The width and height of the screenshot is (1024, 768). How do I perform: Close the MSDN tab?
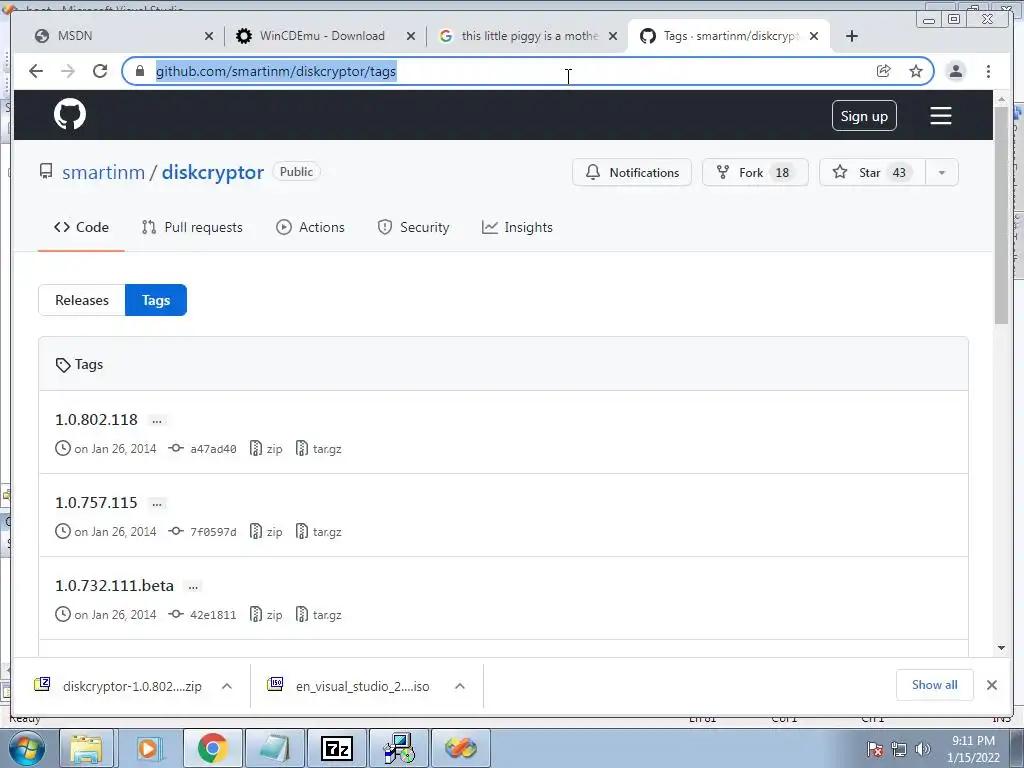[x=209, y=36]
